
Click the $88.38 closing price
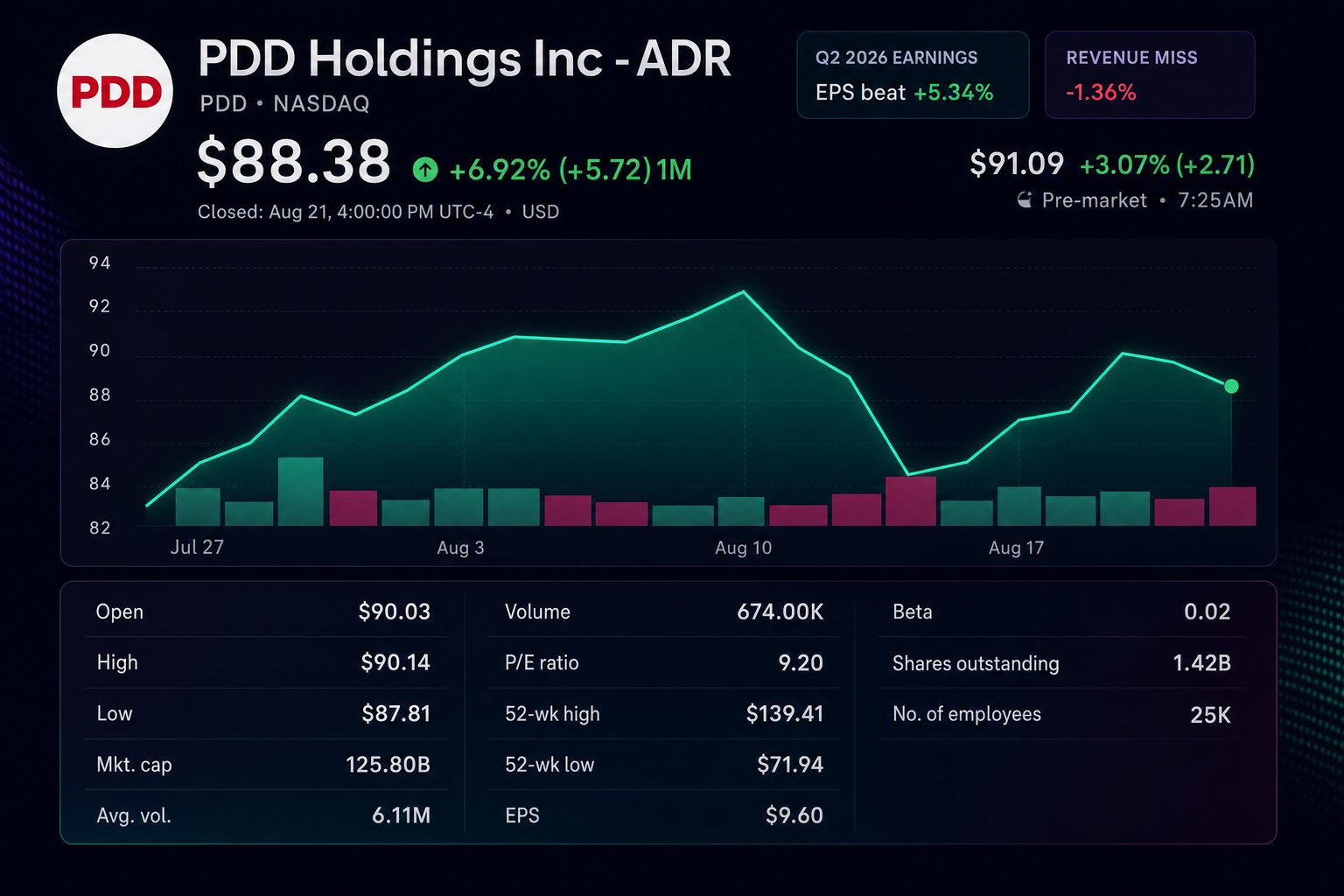click(x=294, y=163)
